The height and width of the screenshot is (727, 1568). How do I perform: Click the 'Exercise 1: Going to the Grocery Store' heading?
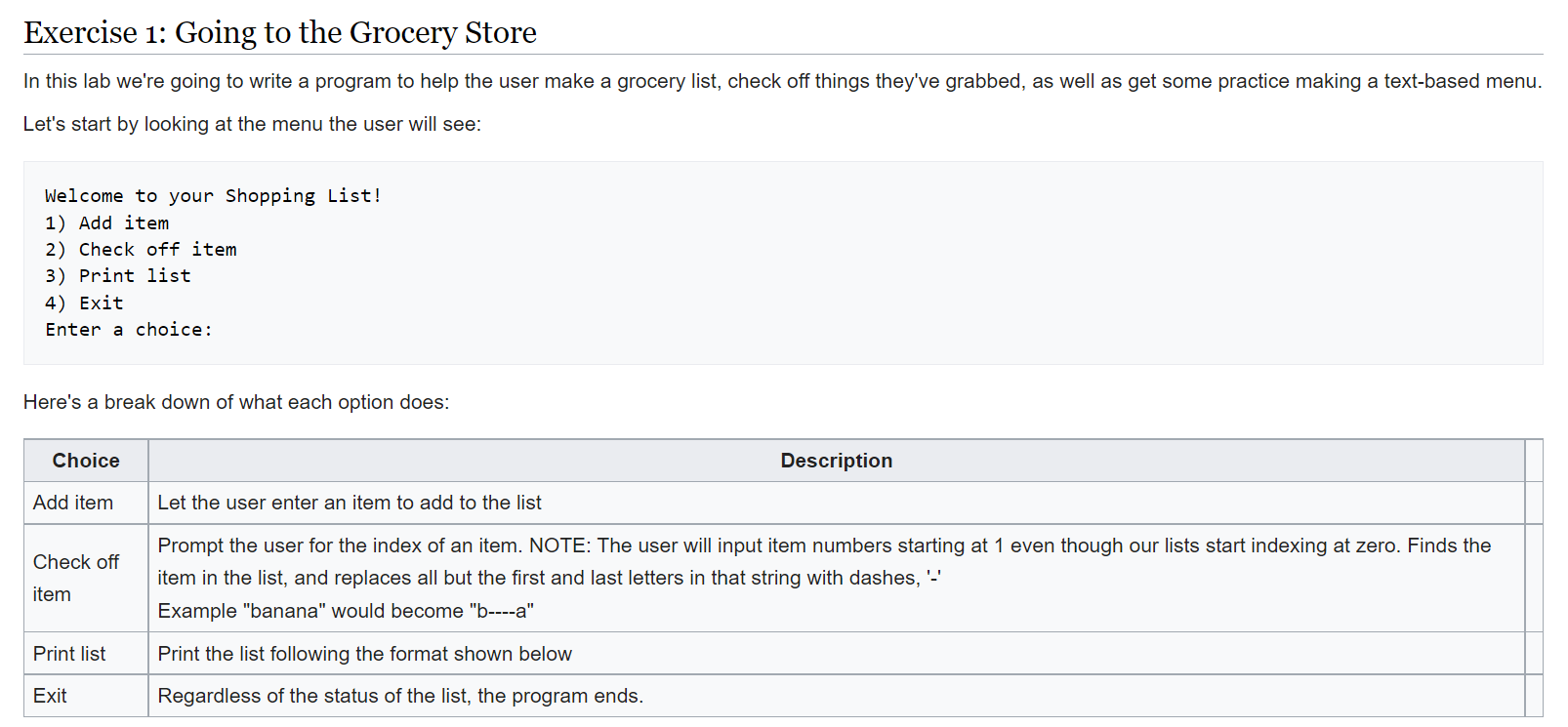(280, 32)
